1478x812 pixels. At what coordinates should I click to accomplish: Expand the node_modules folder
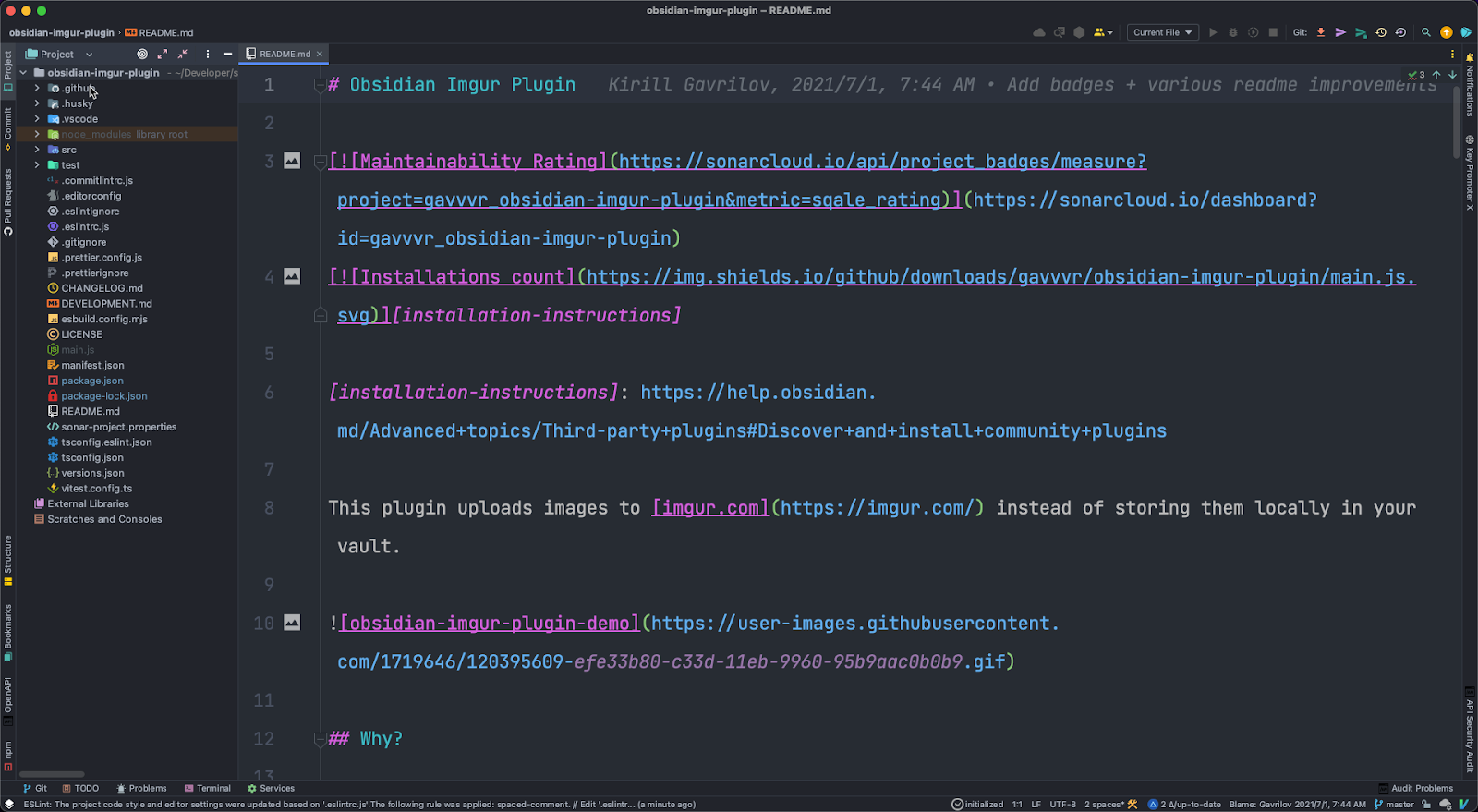click(x=37, y=134)
